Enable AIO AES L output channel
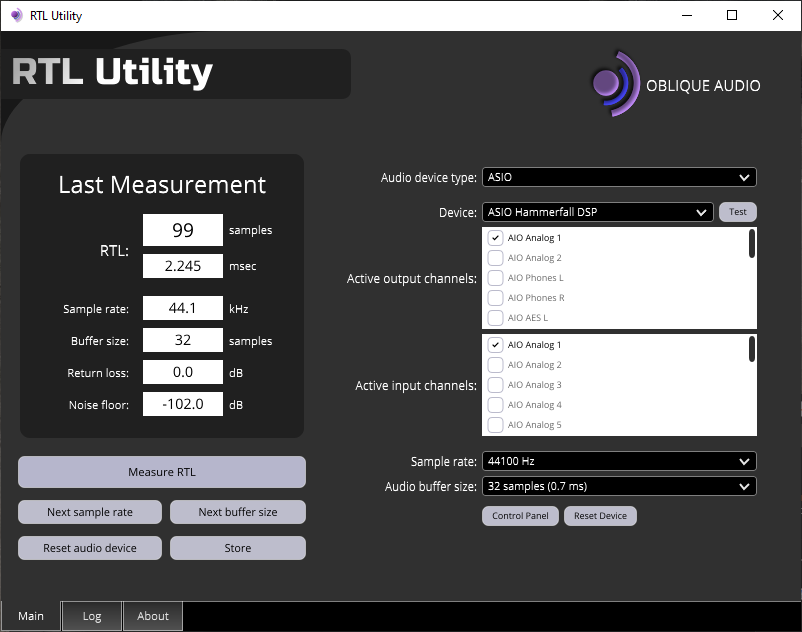The height and width of the screenshot is (632, 802). coord(495,318)
